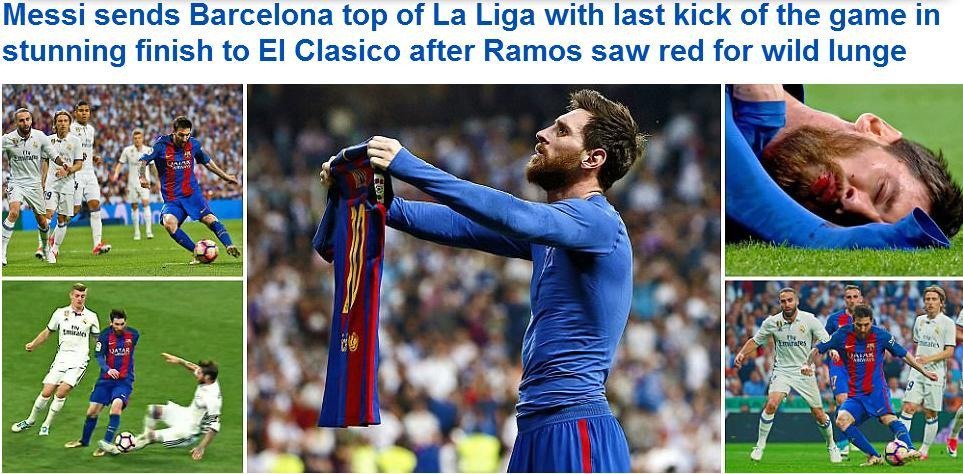The height and width of the screenshot is (474, 963).
Task: Click the number 10 Barcelona shirt held up
Action: (351, 286)
